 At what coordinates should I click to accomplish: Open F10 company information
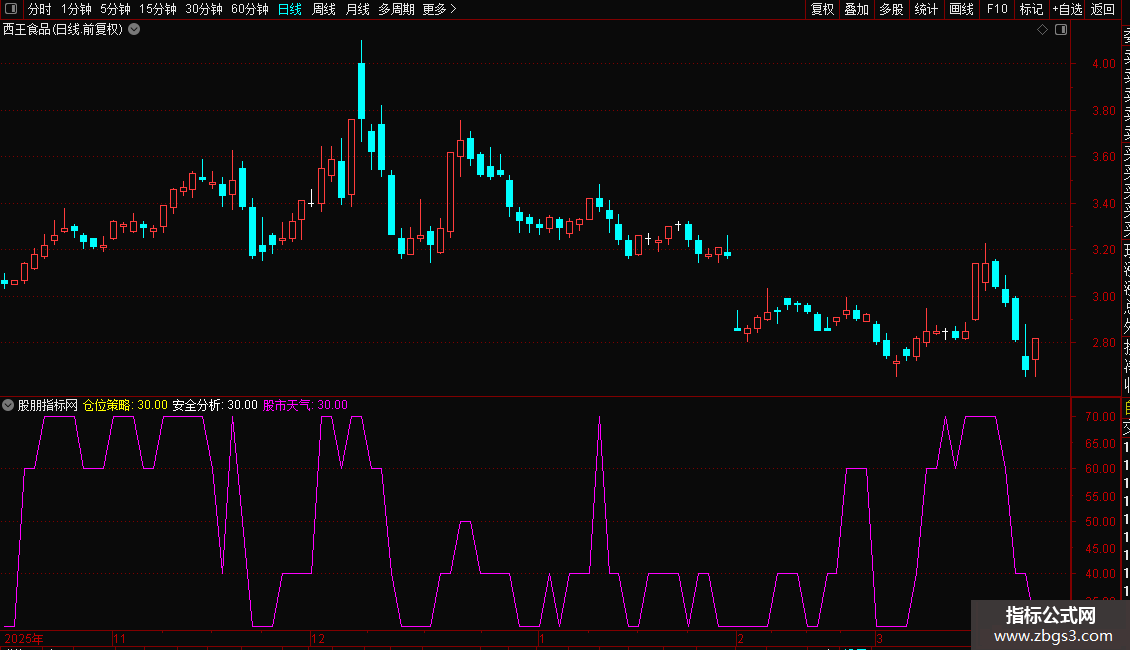tap(997, 9)
